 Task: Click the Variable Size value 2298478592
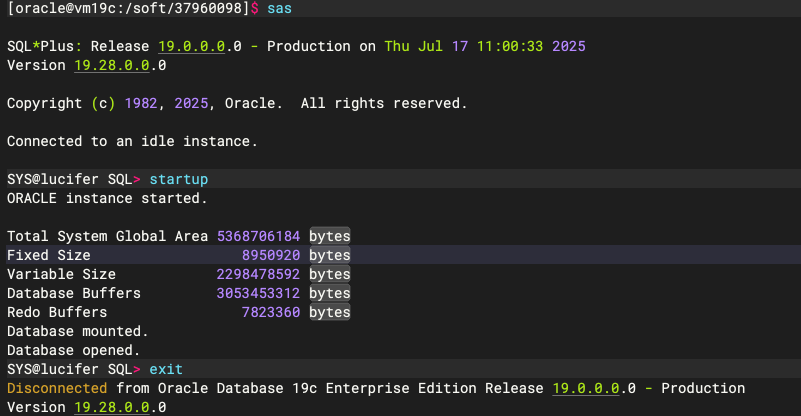[258, 274]
